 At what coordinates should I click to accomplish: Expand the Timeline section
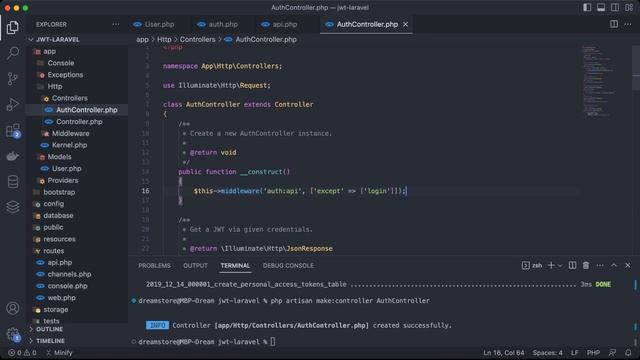[x=50, y=341]
